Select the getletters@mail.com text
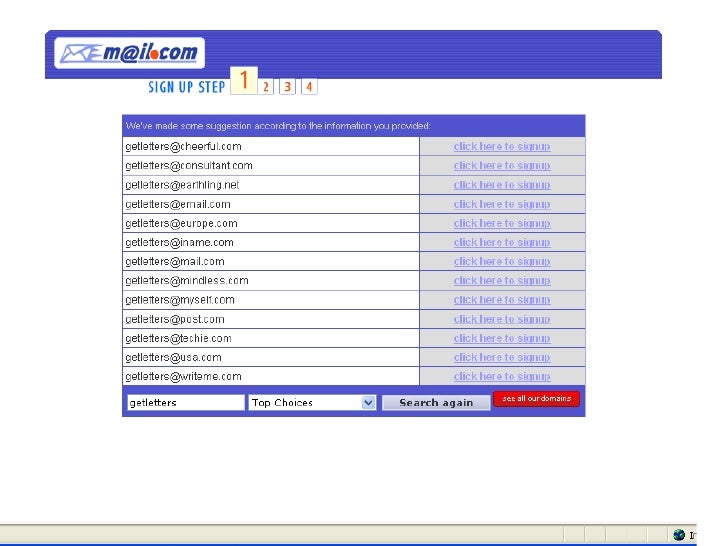Viewport: 728px width, 546px height. [x=175, y=262]
